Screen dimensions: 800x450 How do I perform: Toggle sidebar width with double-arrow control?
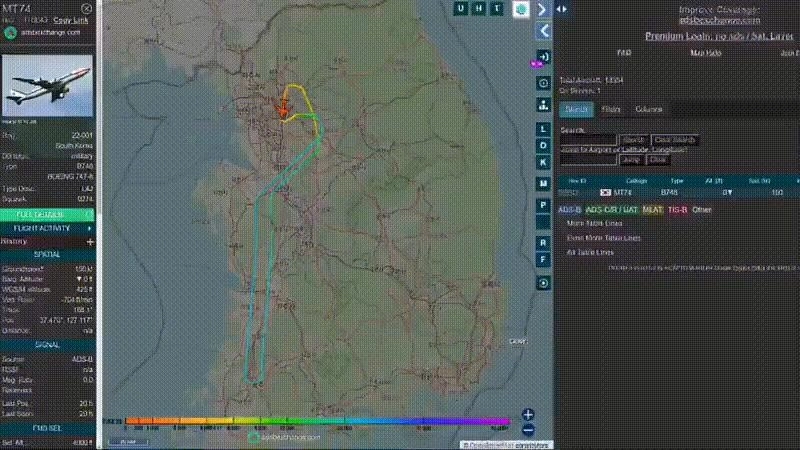click(x=562, y=9)
